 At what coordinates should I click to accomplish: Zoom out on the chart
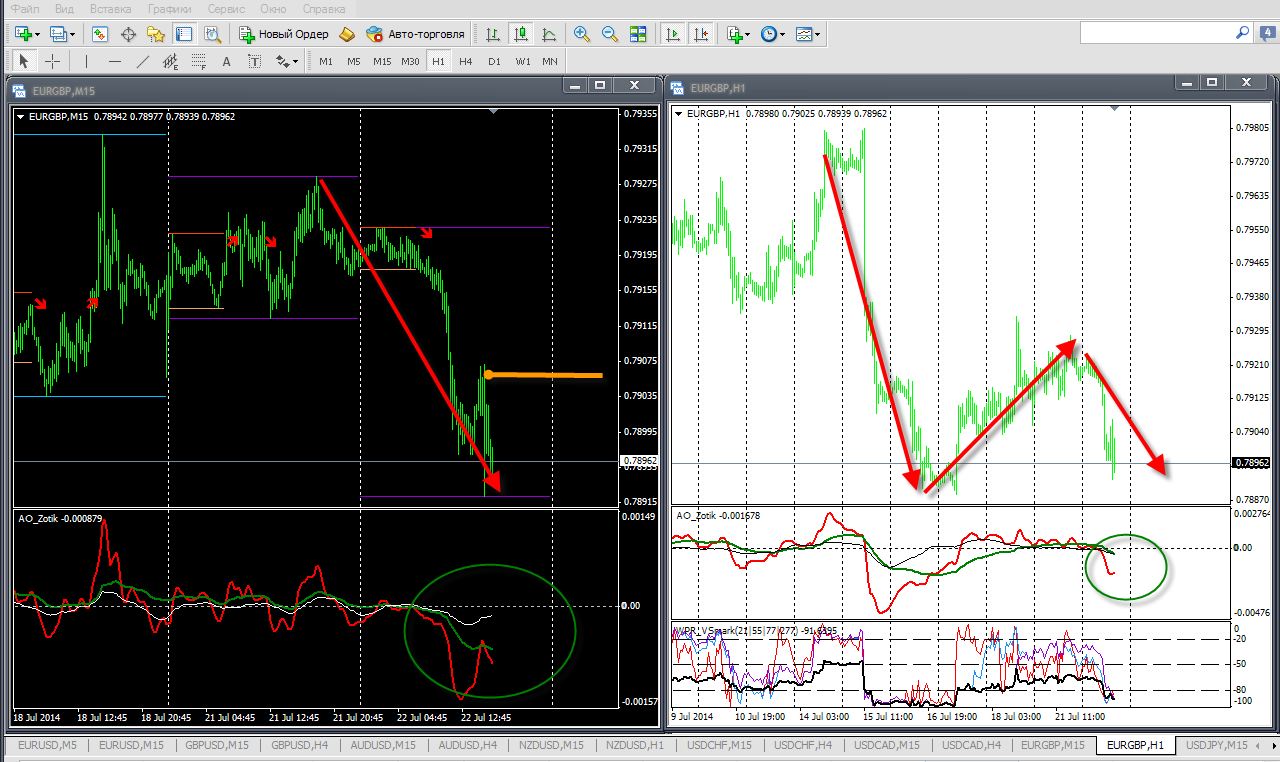(610, 34)
